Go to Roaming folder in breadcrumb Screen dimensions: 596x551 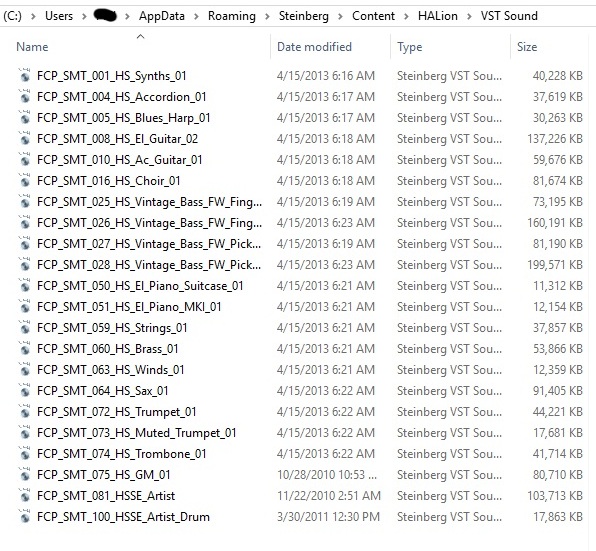[232, 16]
